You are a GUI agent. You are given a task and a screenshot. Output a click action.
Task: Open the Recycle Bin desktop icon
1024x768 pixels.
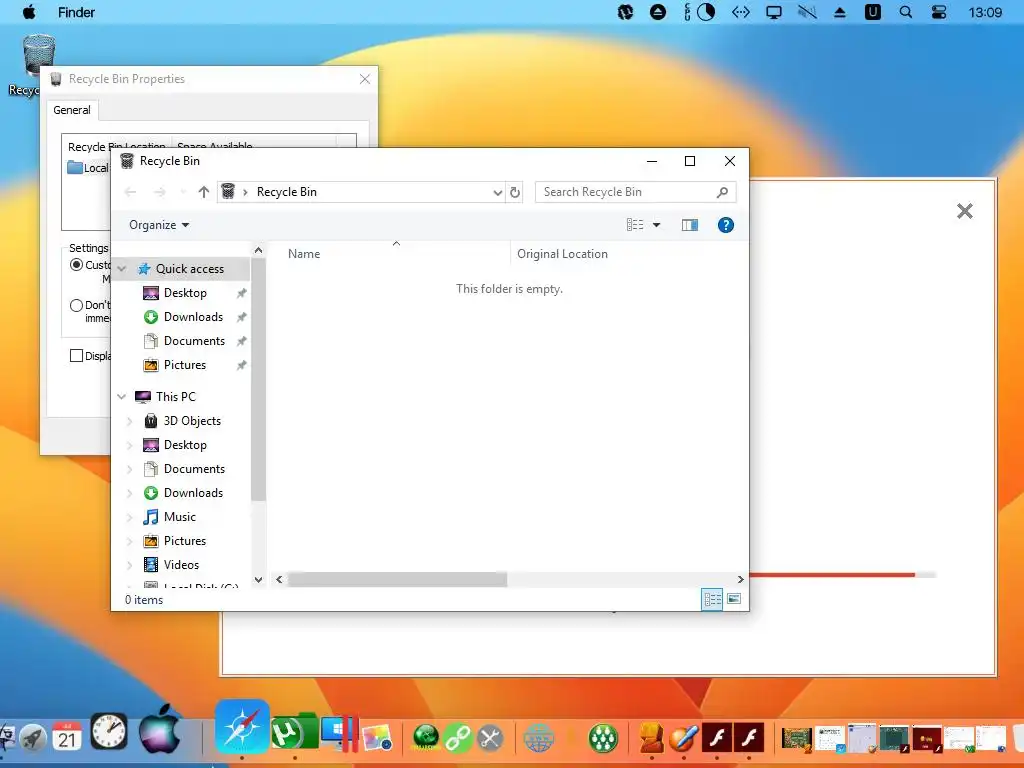tap(38, 56)
